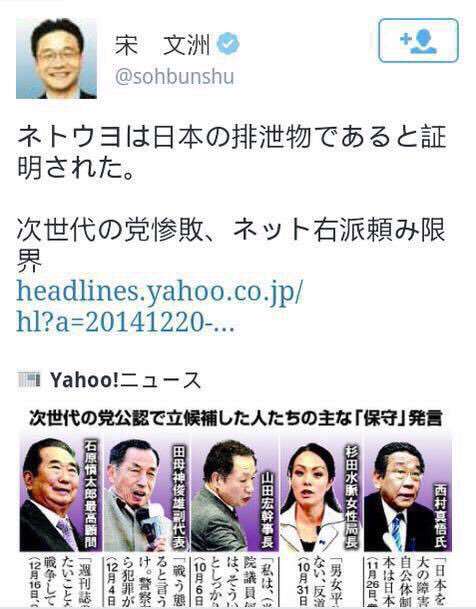The image size is (476, 609).
Task: Tap the 山田宏 portrait
Action: tap(224, 494)
